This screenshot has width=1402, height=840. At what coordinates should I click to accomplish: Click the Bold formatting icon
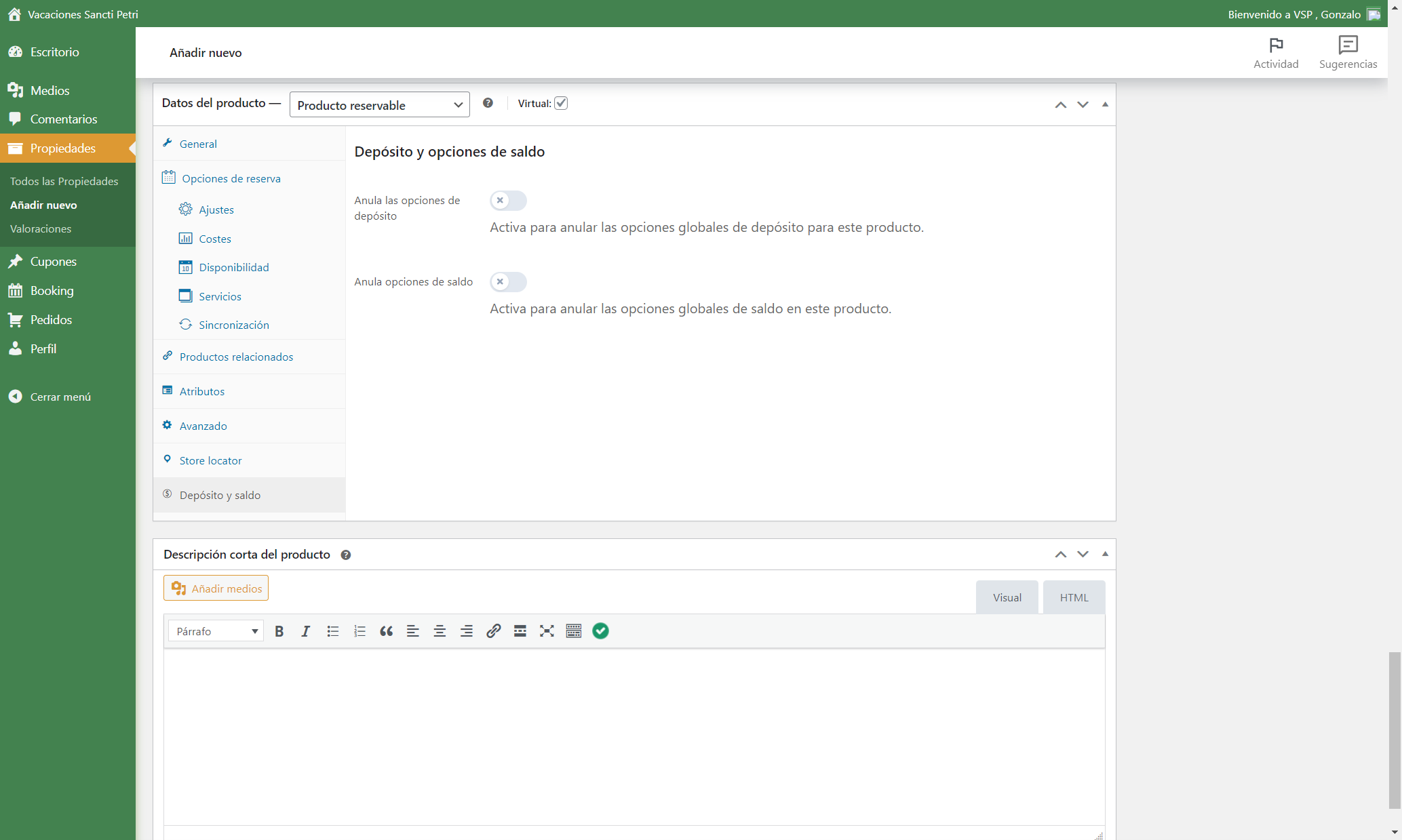[279, 631]
